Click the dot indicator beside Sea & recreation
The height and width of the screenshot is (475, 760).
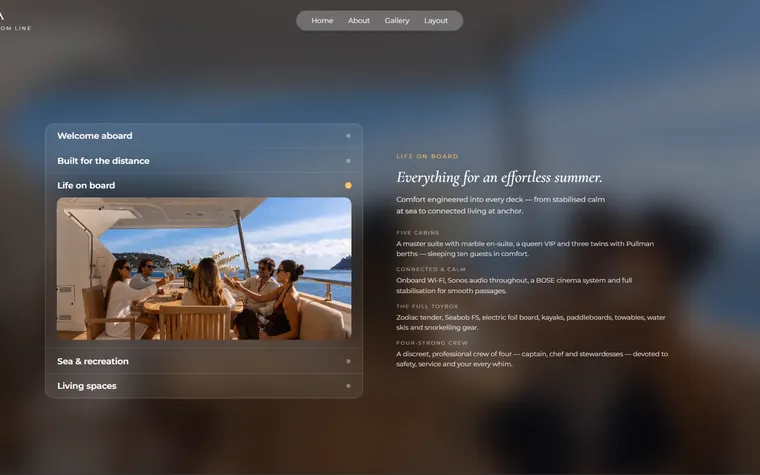pyautogui.click(x=348, y=362)
